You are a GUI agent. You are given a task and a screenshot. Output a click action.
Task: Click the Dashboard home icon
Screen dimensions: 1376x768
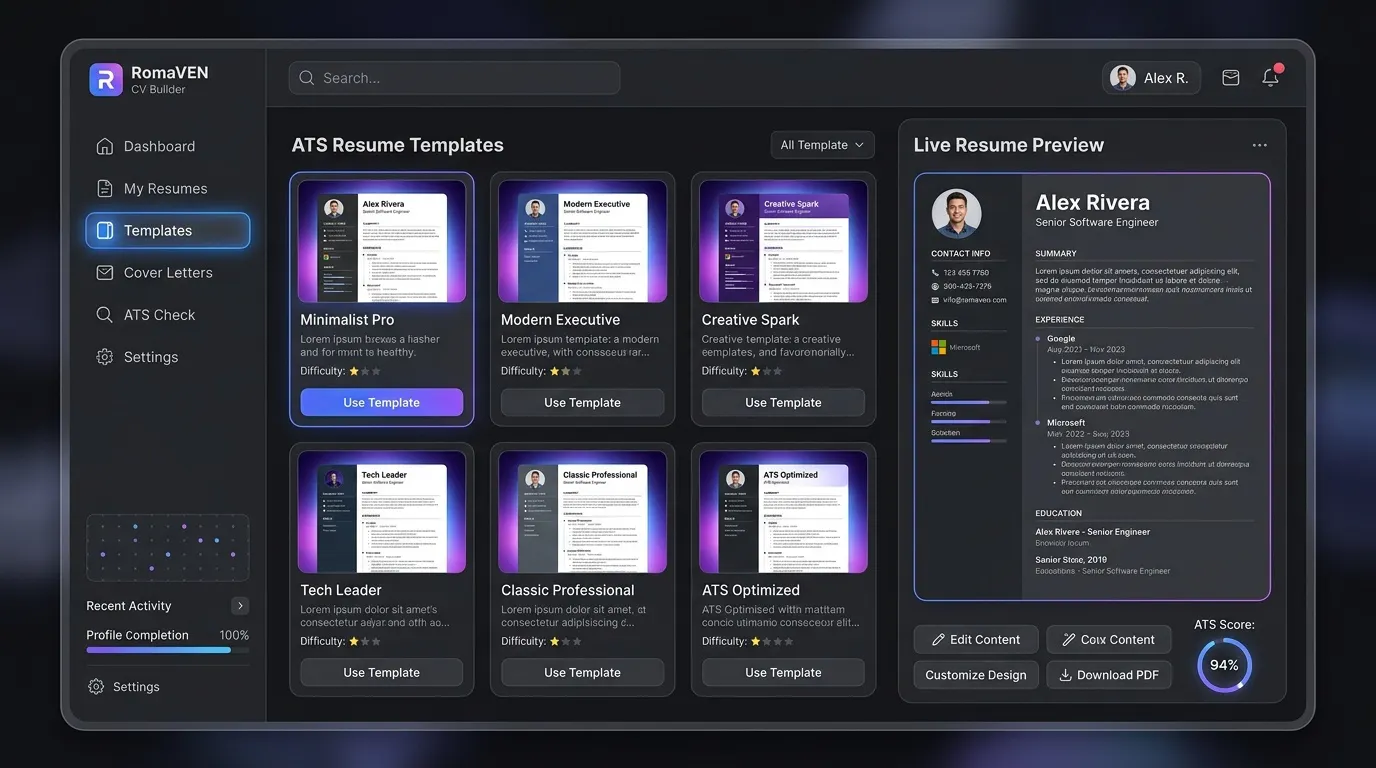pyautogui.click(x=104, y=146)
